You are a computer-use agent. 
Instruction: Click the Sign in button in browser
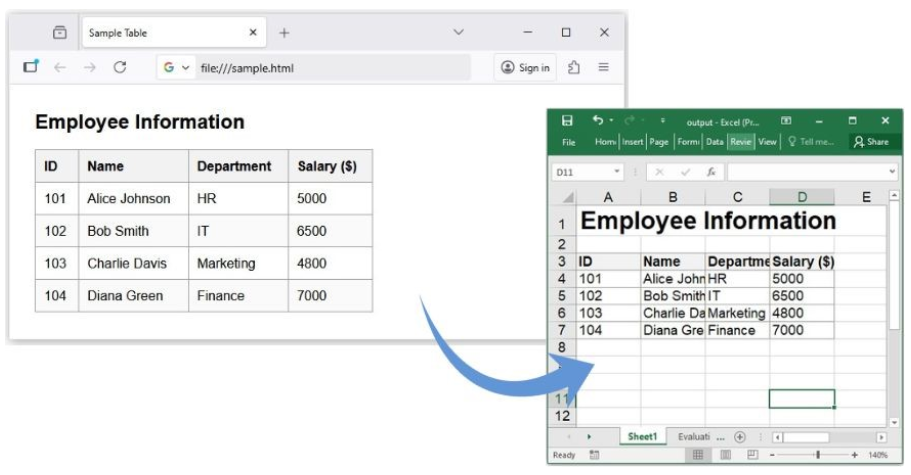pos(525,67)
